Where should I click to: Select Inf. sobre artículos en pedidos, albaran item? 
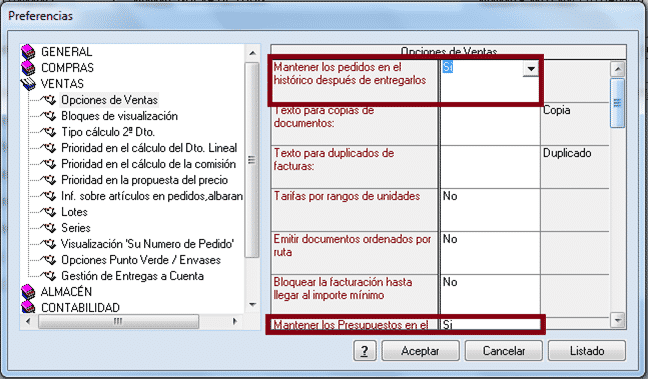coord(152,196)
